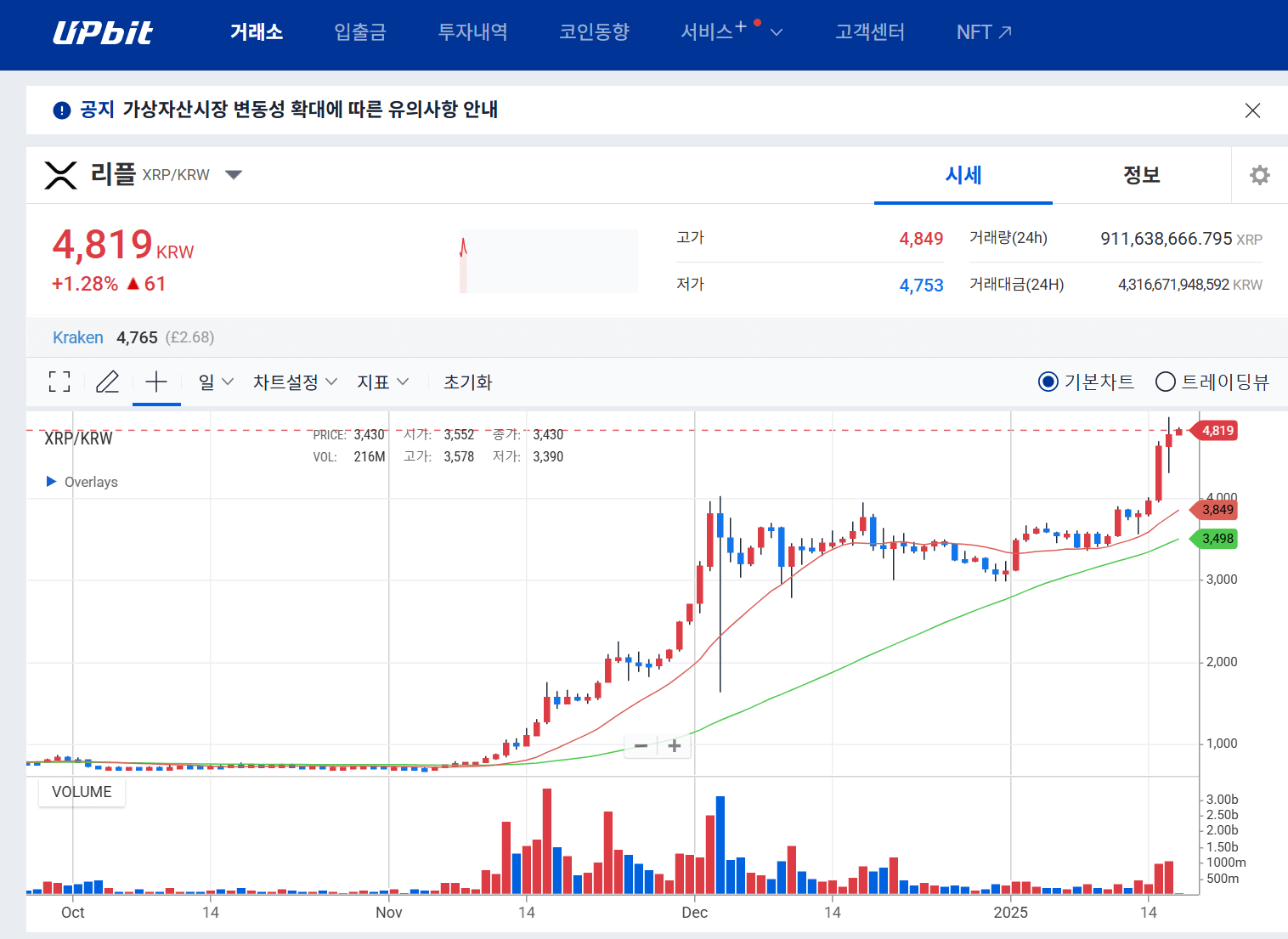1288x939 pixels.
Task: Switch chart to 트레이딩뷰 mode
Action: 1165,382
